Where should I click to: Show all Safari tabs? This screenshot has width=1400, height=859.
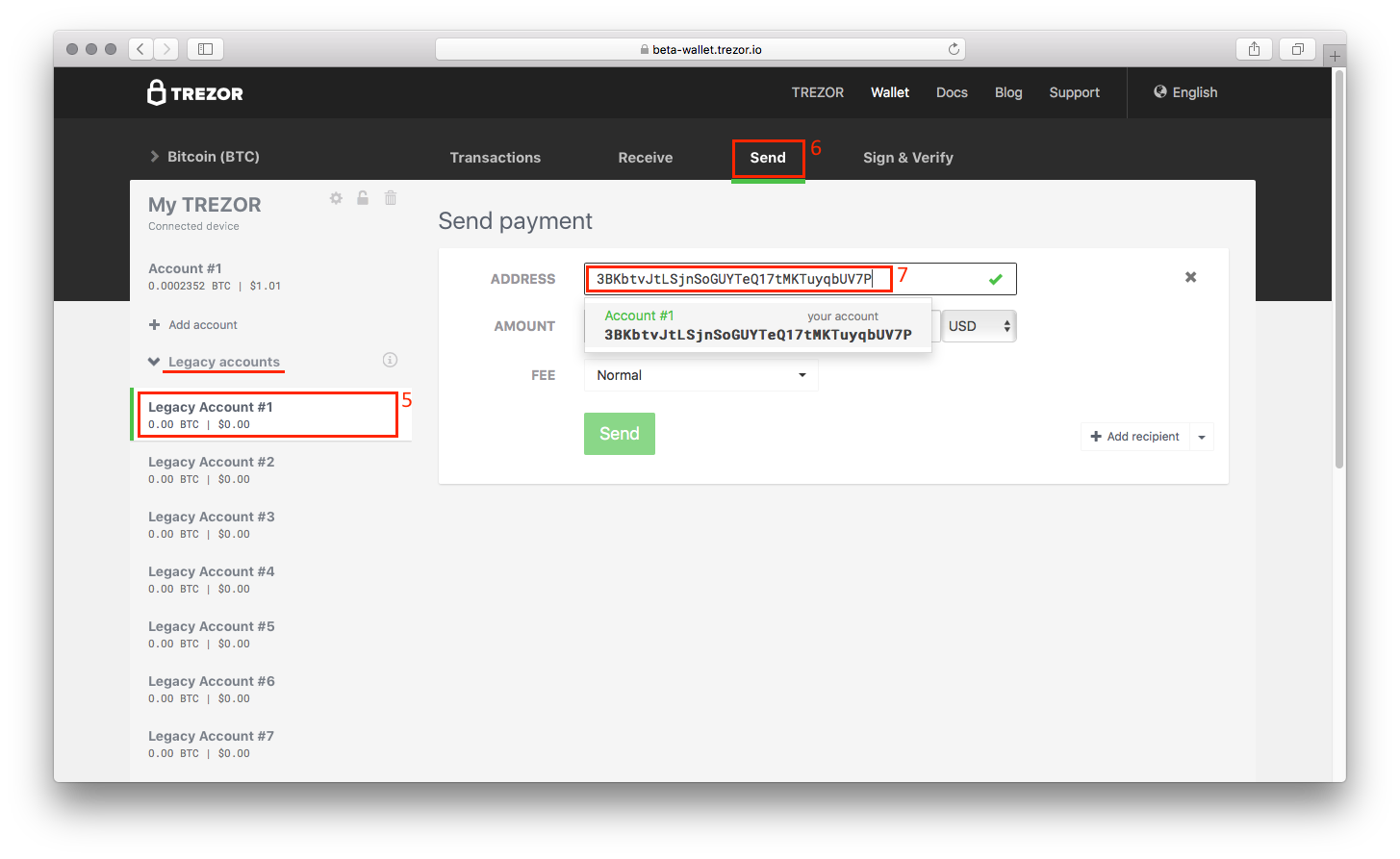(x=1297, y=48)
